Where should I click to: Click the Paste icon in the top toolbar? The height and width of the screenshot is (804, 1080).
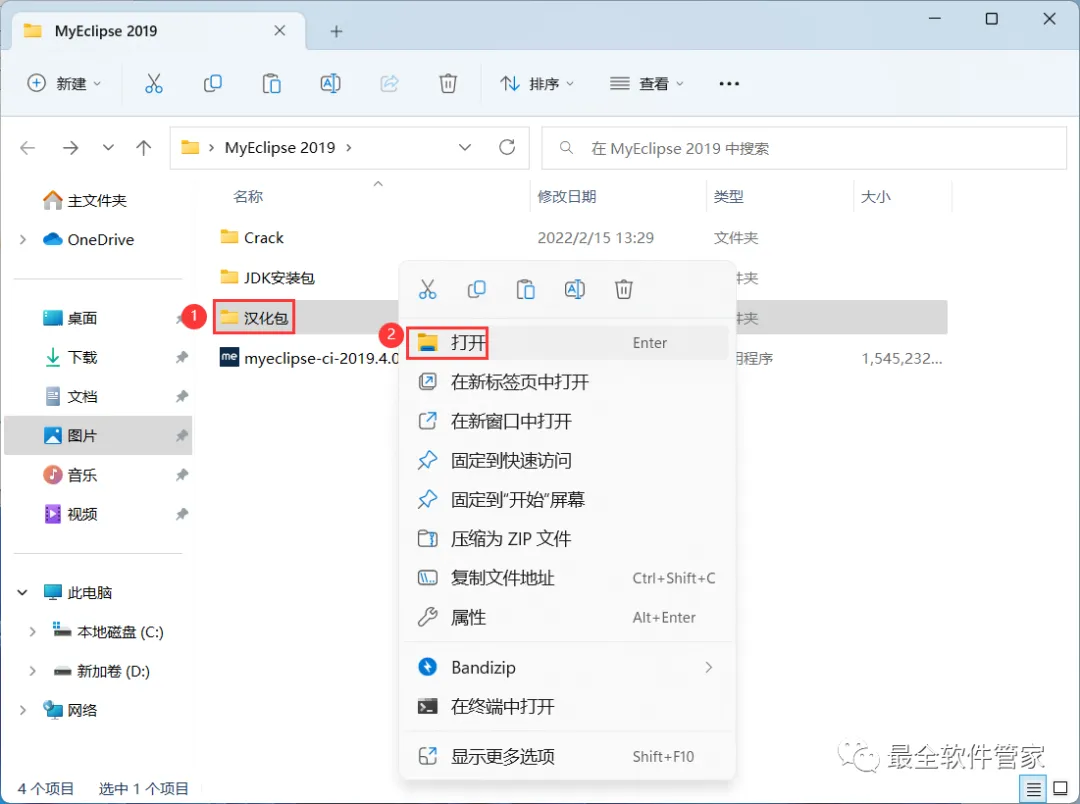271,83
